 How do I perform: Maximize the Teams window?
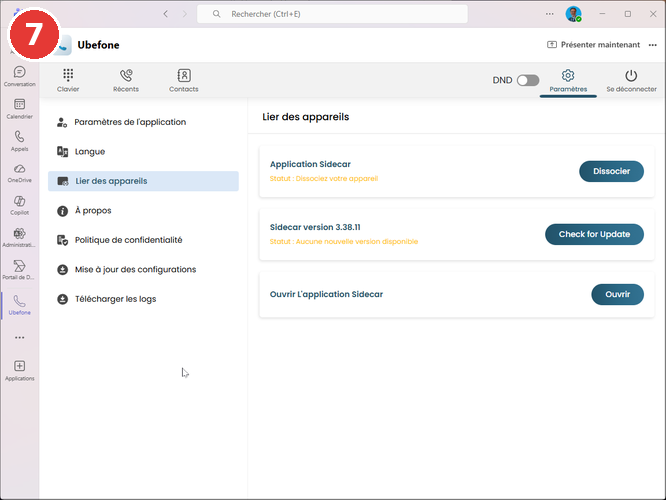[628, 14]
